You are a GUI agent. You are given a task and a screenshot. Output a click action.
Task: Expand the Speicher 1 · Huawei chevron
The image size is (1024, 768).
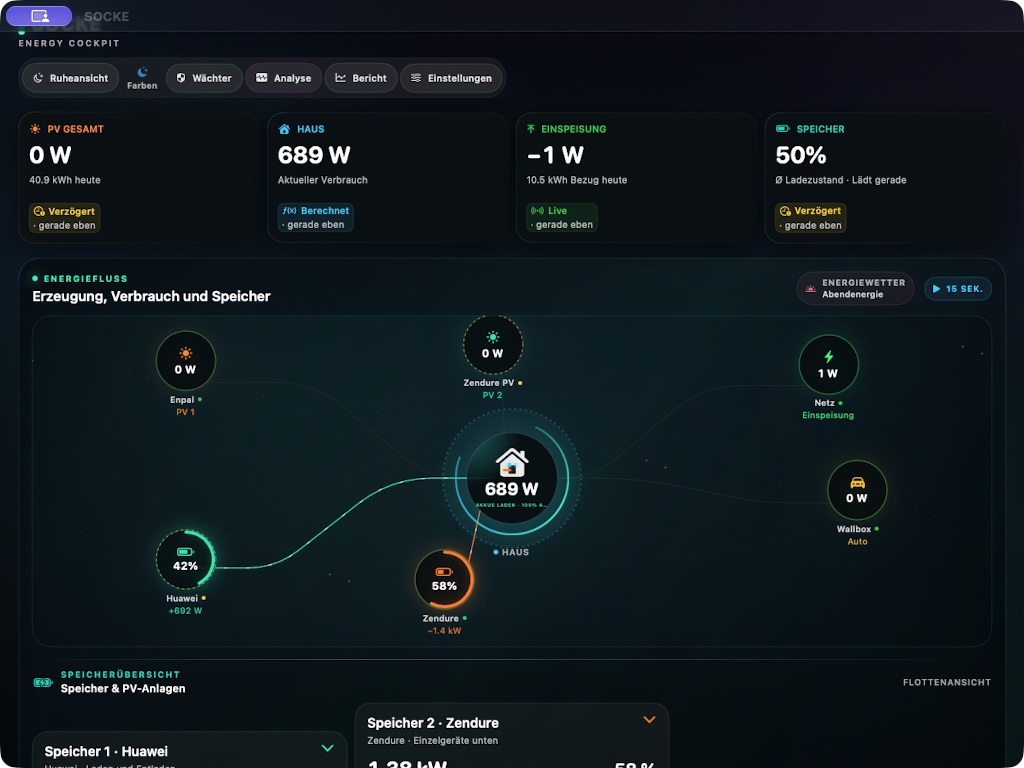pyautogui.click(x=327, y=748)
